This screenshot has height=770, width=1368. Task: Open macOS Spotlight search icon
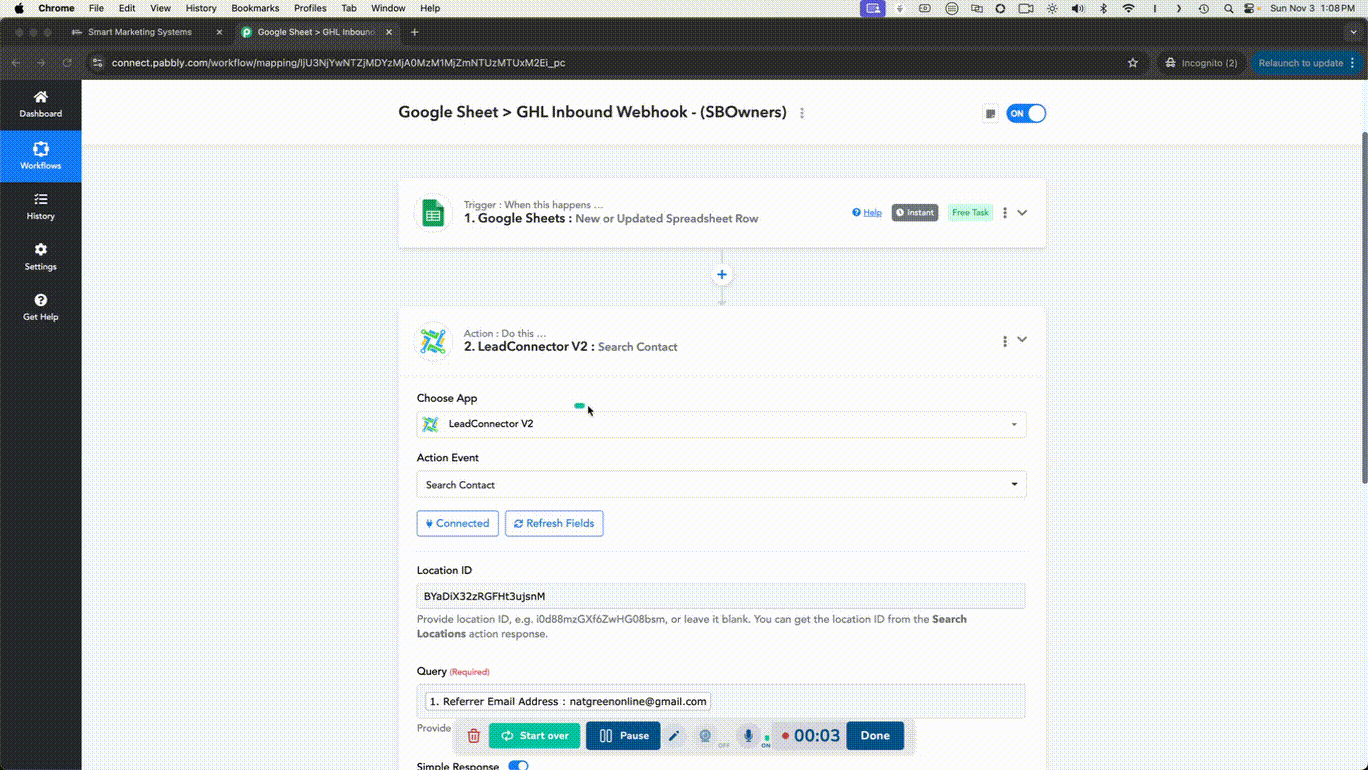(1228, 8)
